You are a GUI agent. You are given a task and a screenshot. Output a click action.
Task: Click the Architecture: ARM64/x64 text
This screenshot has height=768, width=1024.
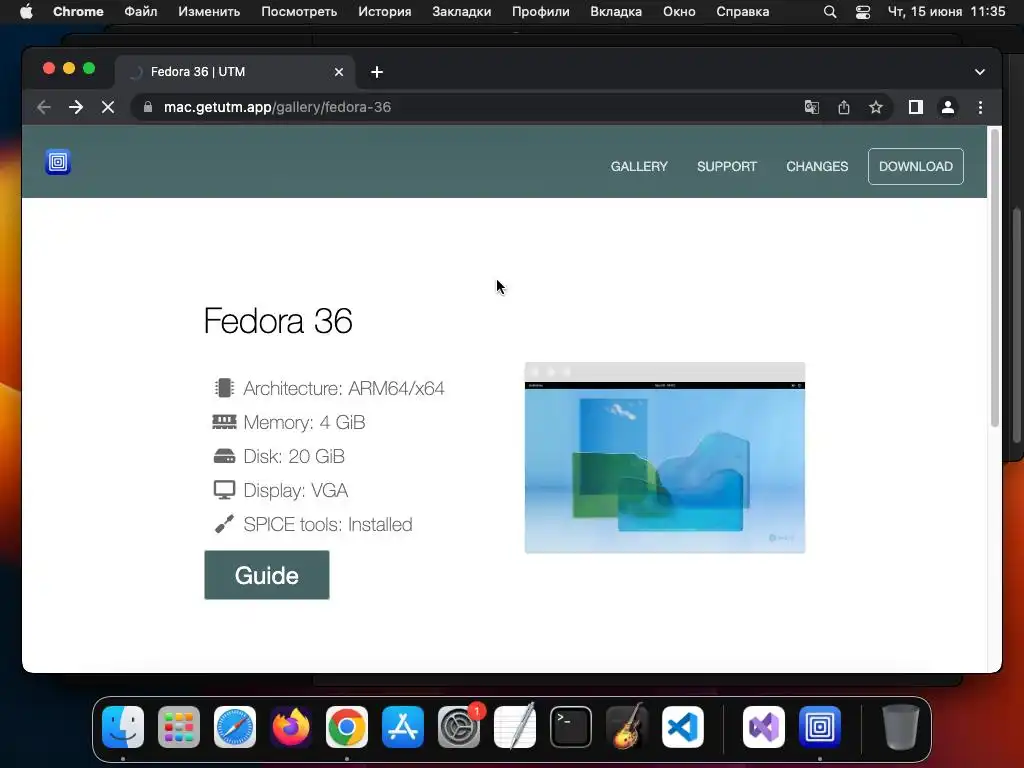344,389
